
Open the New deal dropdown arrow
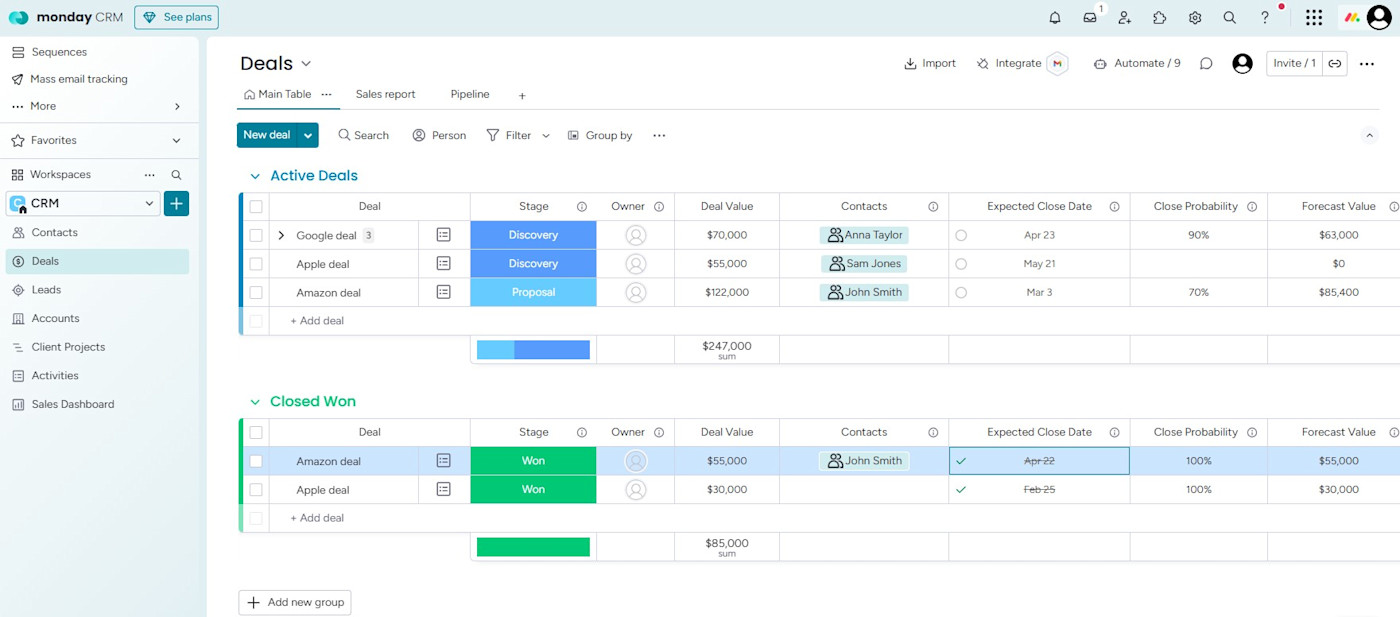pos(308,135)
